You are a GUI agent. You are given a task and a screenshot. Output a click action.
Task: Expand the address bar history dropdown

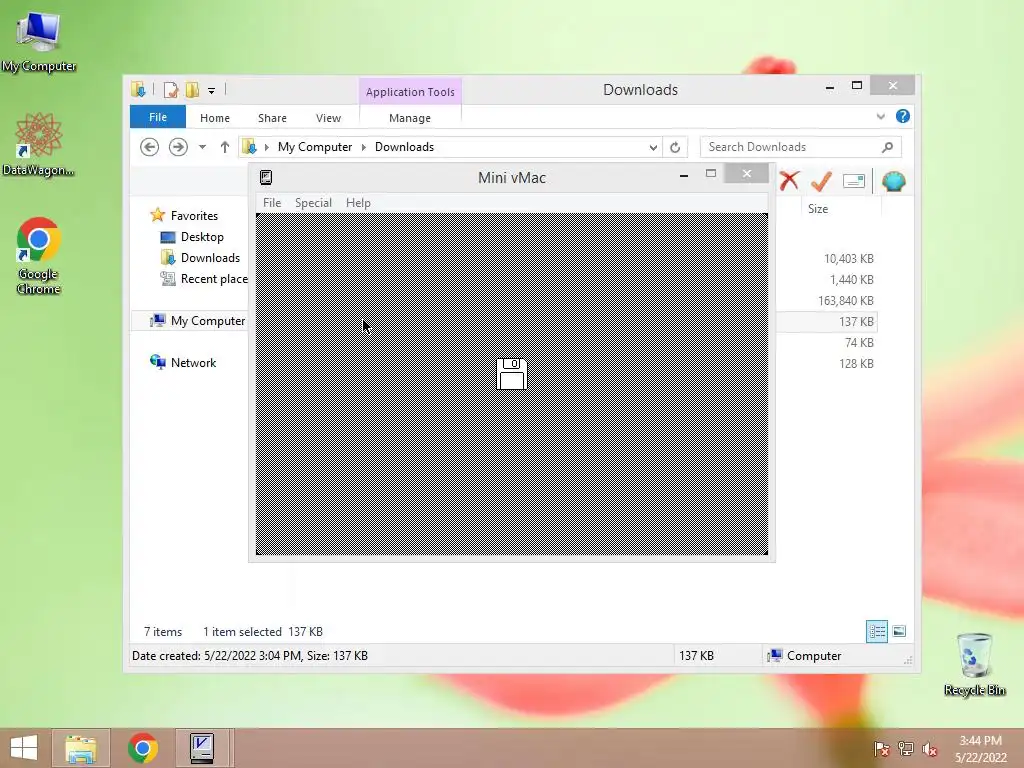pos(653,148)
